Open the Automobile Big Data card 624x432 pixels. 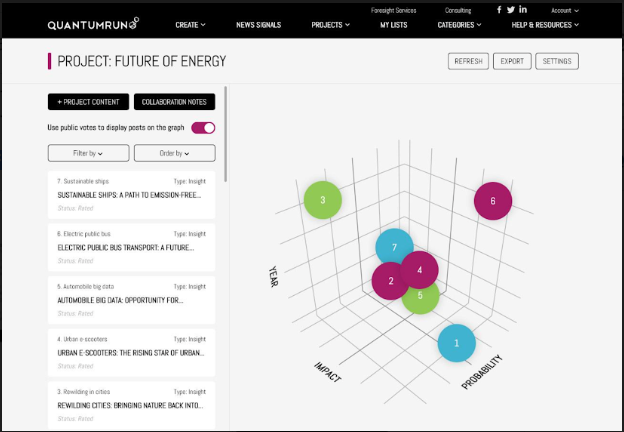(x=131, y=300)
